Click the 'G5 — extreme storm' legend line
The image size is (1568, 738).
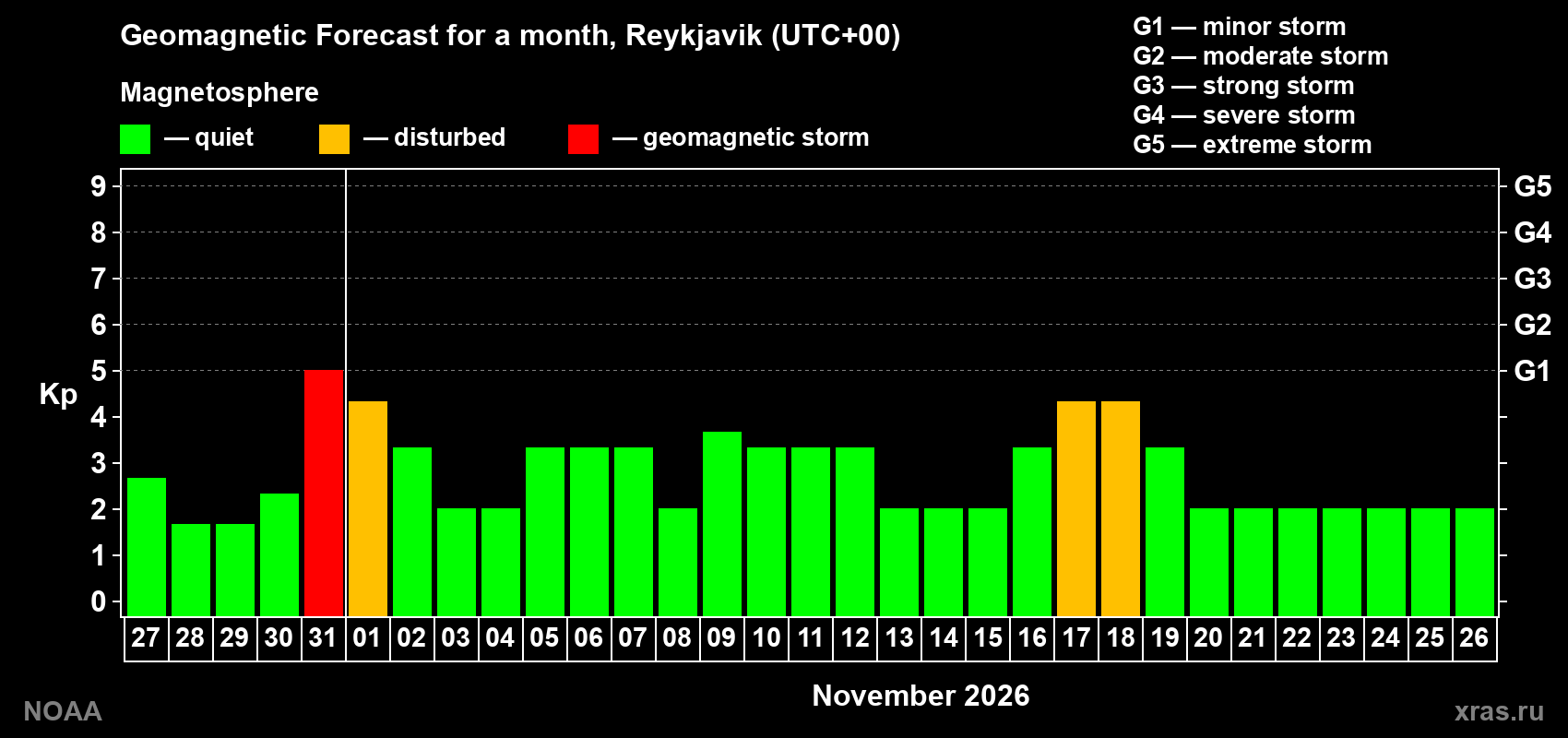click(x=1252, y=145)
